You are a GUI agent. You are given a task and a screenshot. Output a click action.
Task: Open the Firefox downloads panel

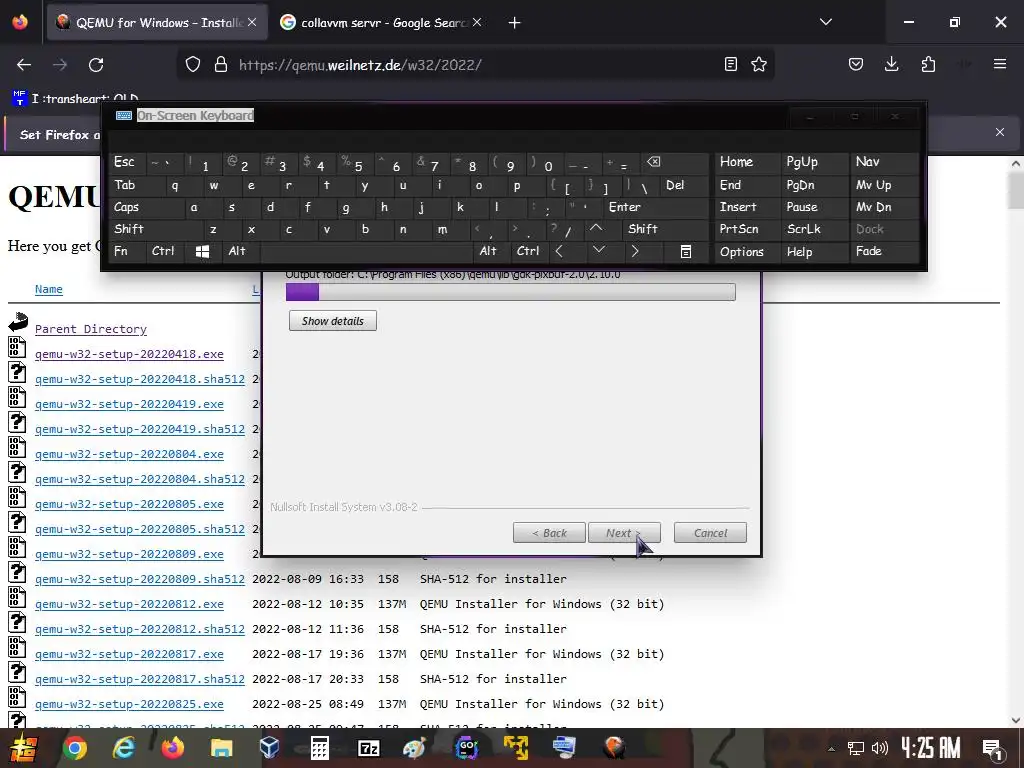(891, 64)
